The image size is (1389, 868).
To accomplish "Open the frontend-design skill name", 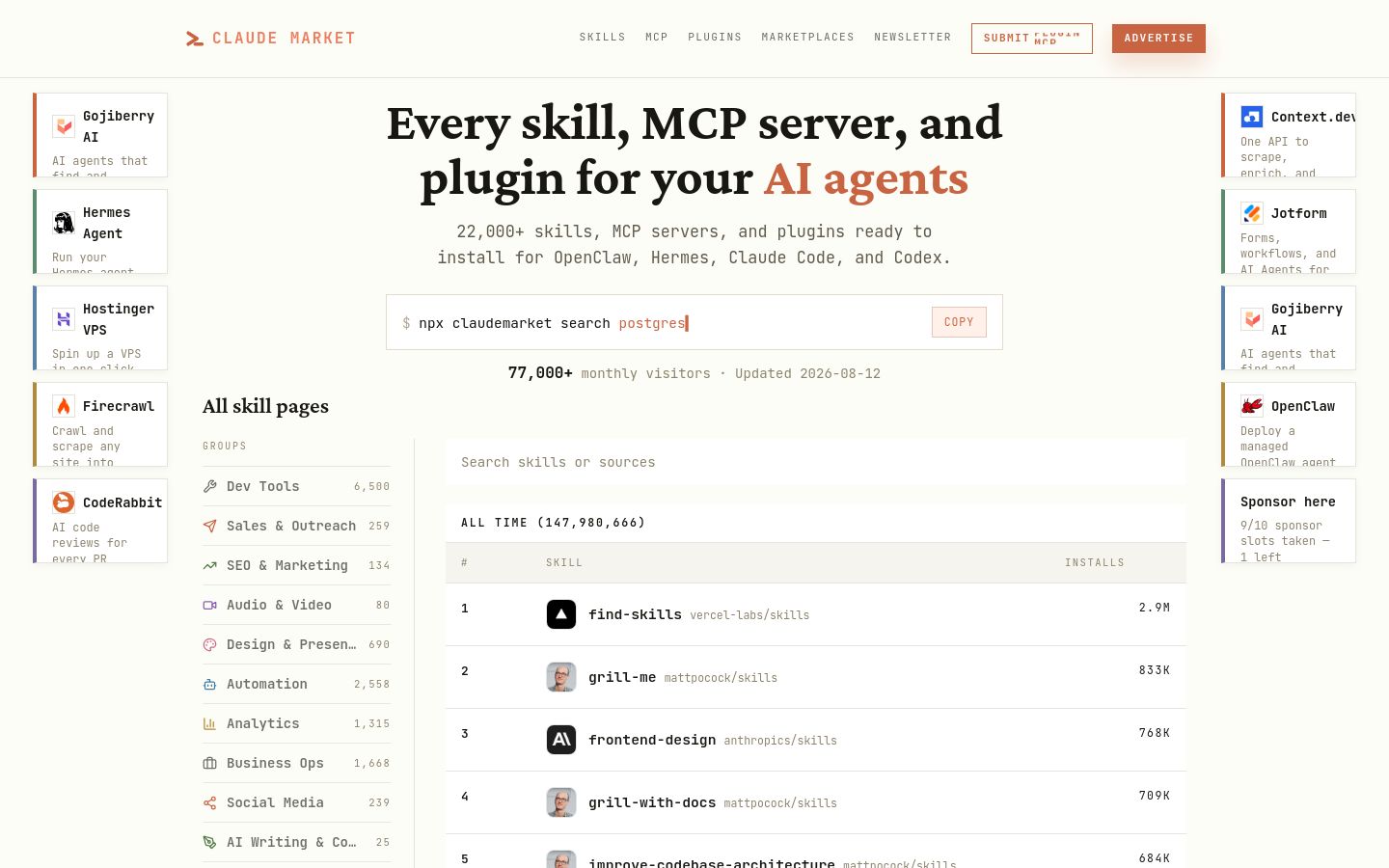I will click(652, 740).
